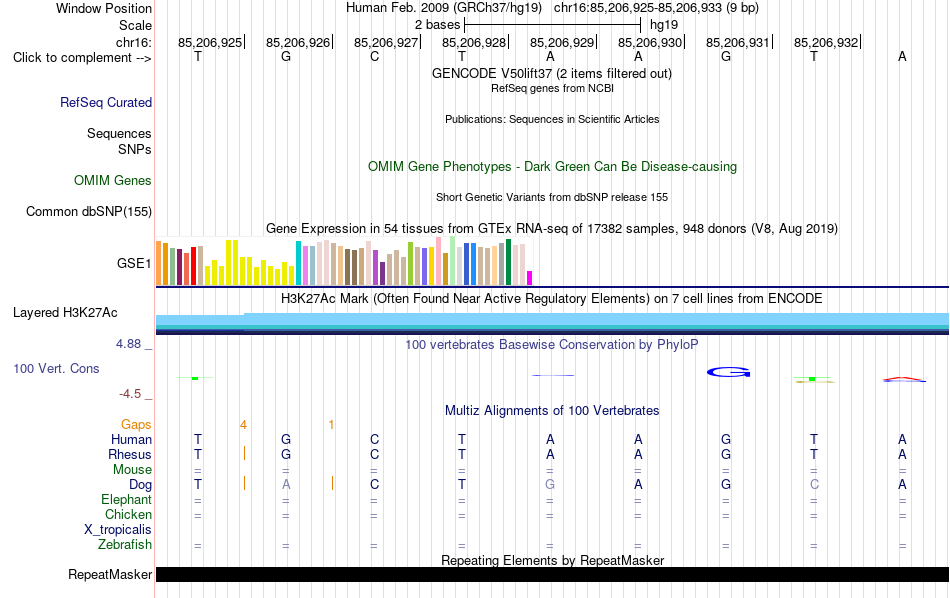Click '100 vertebrates Basewise Conservation by PhyloP' title
Screen dimensions: 950x598
(552, 345)
